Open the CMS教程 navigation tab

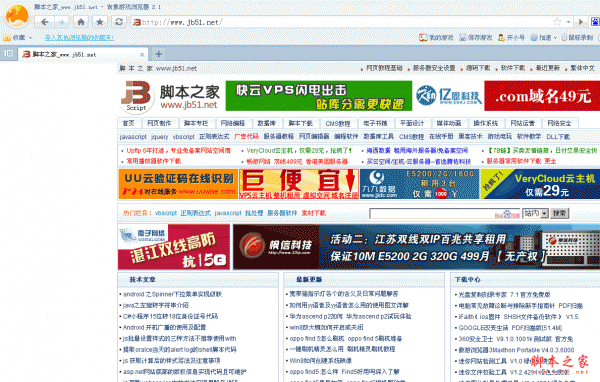coord(338,123)
